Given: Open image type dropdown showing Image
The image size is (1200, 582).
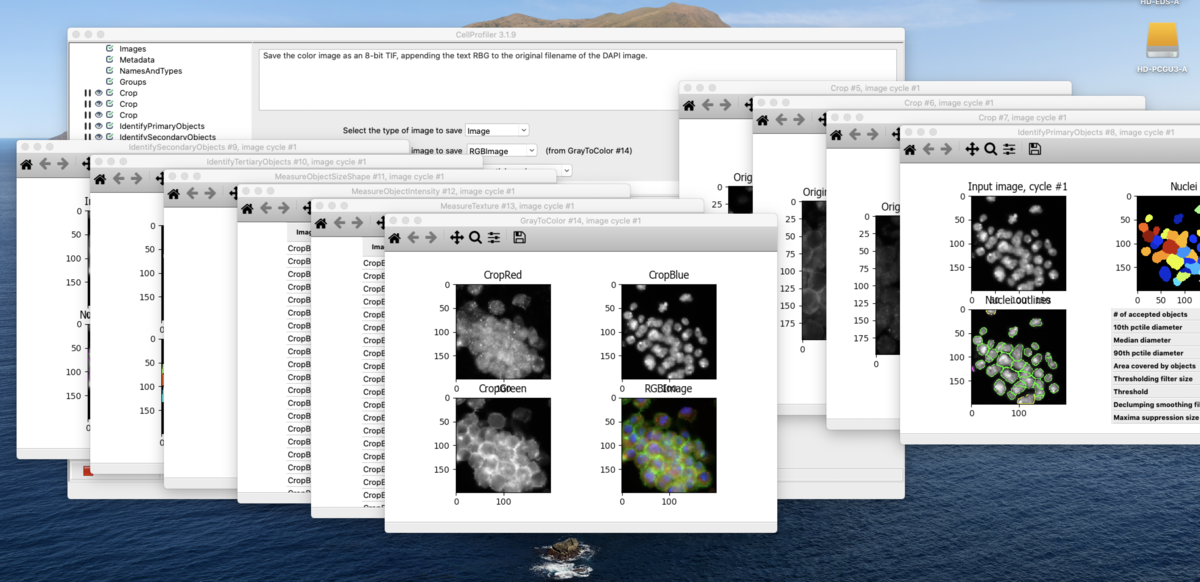Looking at the screenshot, I should [497, 130].
